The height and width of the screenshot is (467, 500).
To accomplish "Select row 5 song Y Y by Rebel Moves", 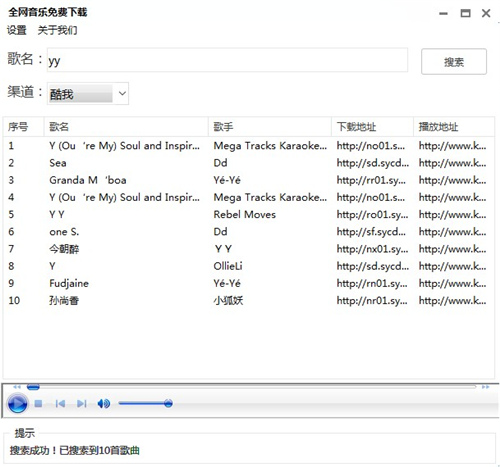I will [x=249, y=214].
